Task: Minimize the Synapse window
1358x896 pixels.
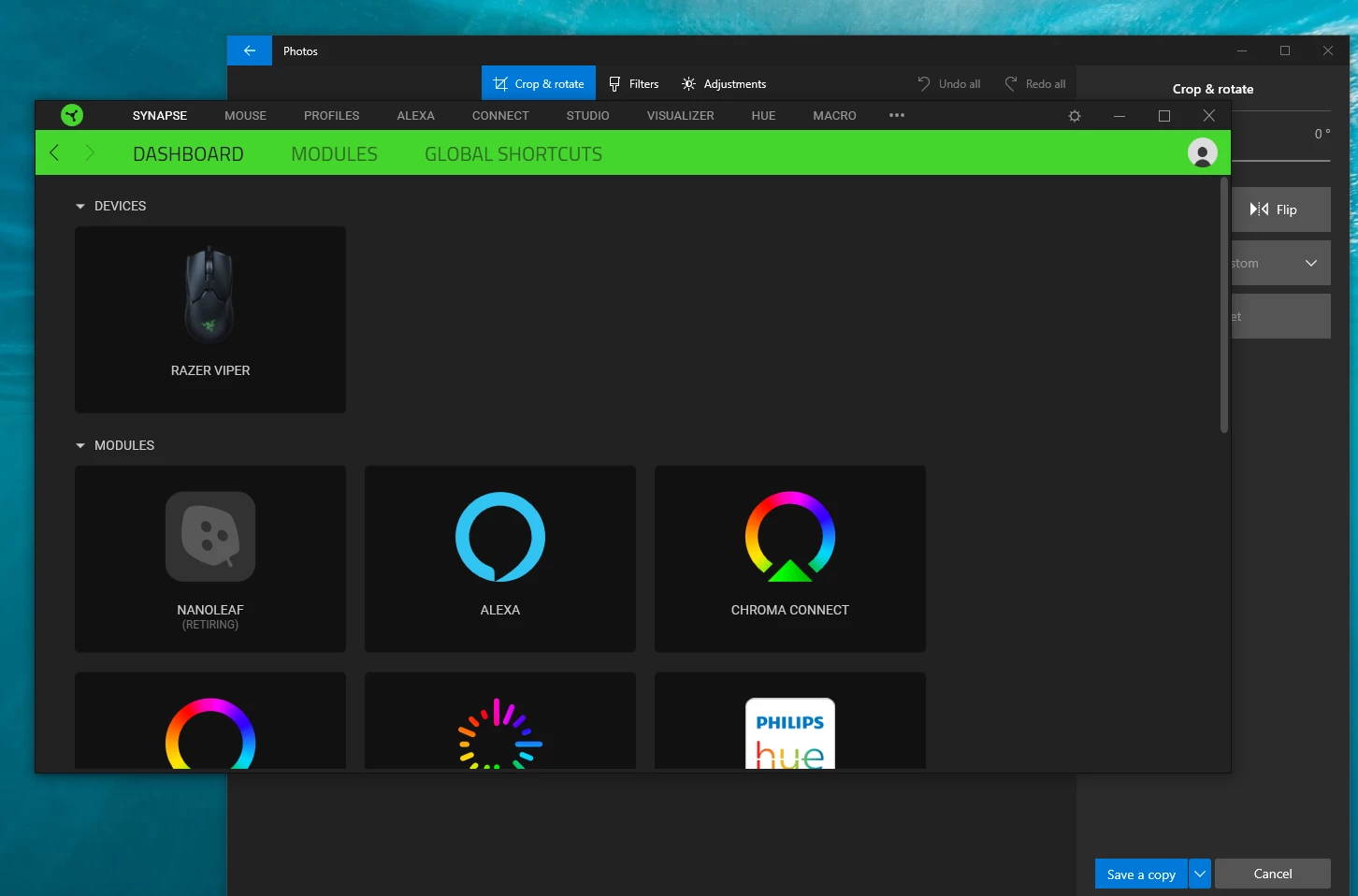Action: point(1120,116)
